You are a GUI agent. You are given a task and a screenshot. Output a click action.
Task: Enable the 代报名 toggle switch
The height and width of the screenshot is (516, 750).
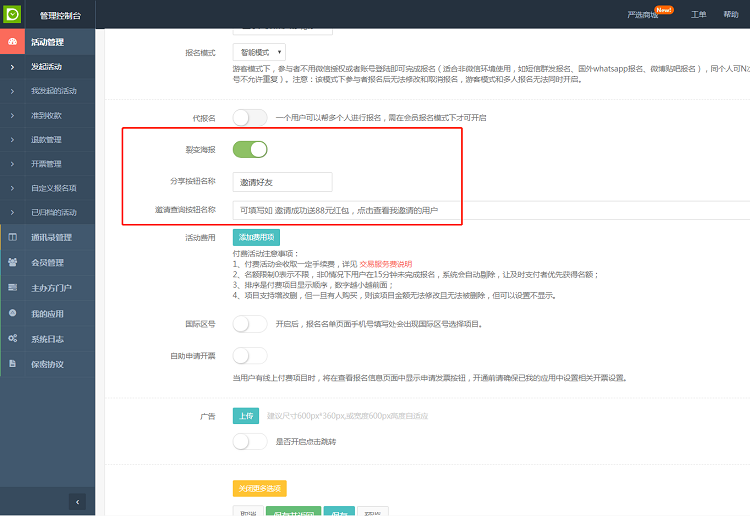[x=250, y=117]
